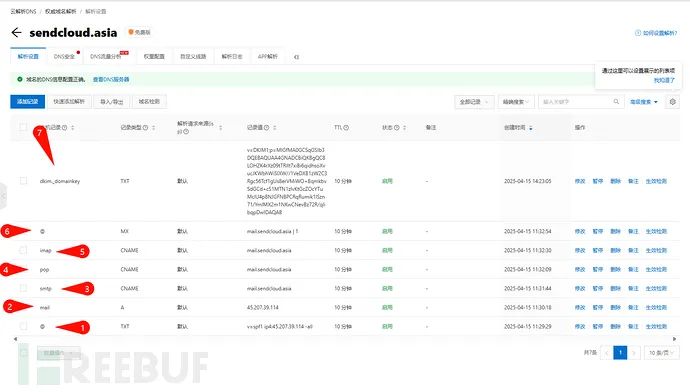Click the MX value mail.sendcloud.asia | 1
The width and height of the screenshot is (690, 392).
click(x=272, y=231)
